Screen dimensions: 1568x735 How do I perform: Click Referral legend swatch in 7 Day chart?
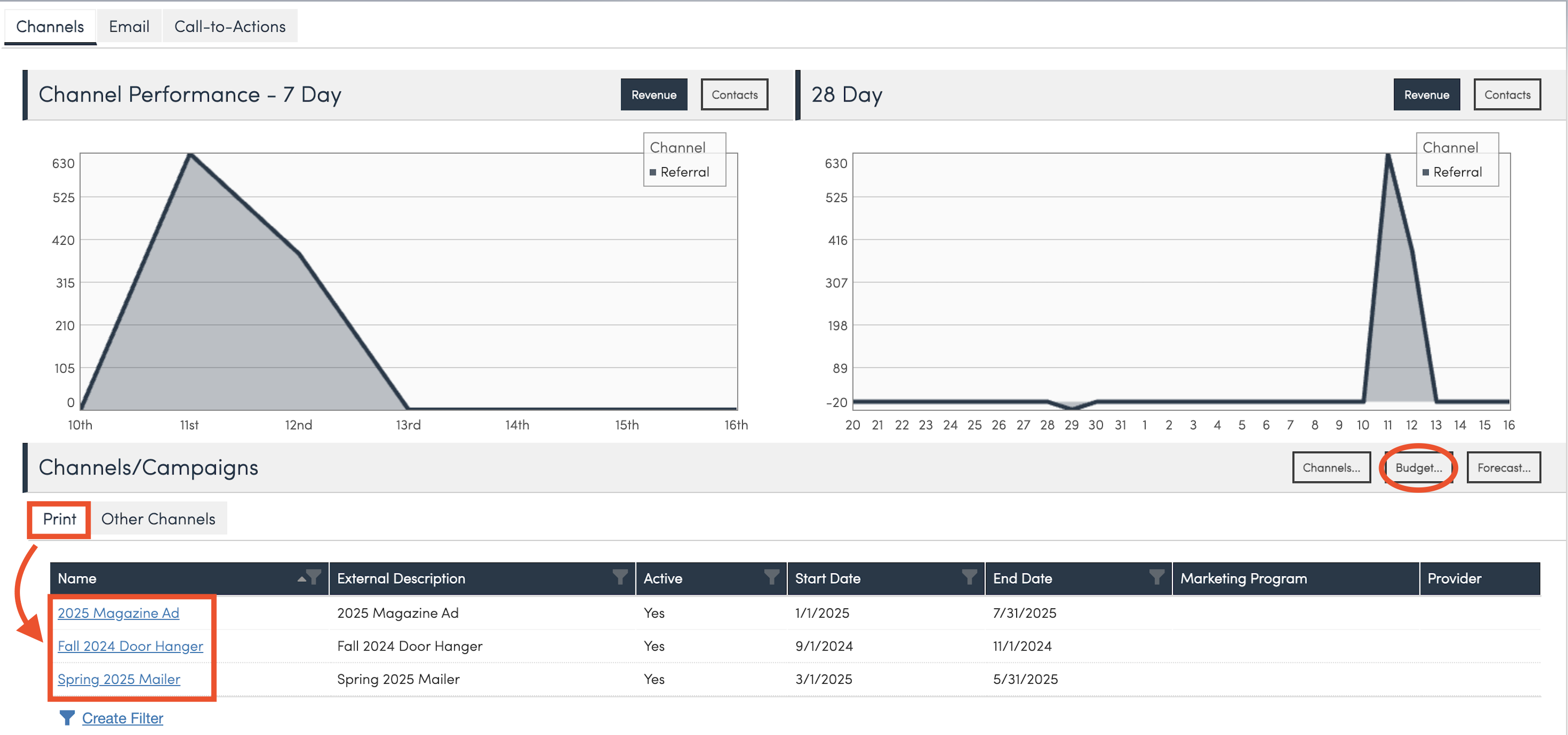(653, 173)
